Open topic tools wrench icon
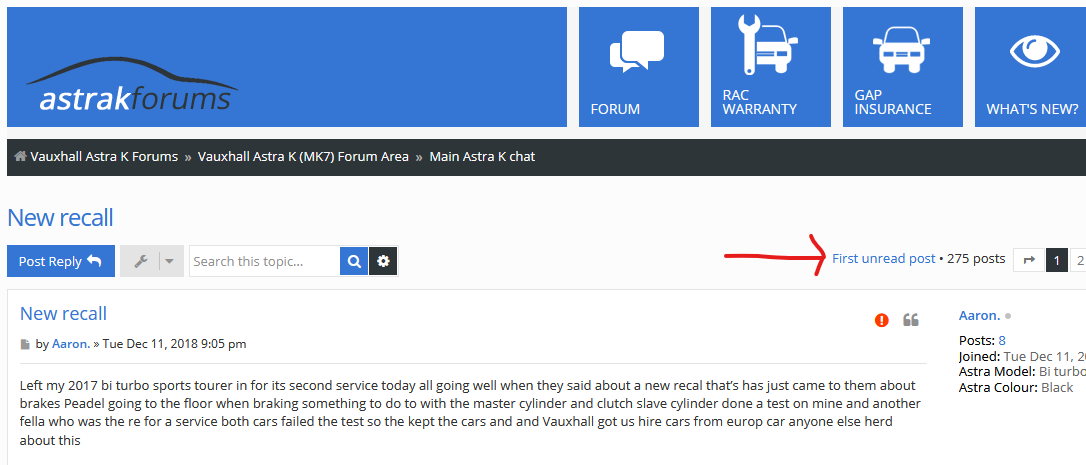1086x465 pixels. (x=140, y=261)
